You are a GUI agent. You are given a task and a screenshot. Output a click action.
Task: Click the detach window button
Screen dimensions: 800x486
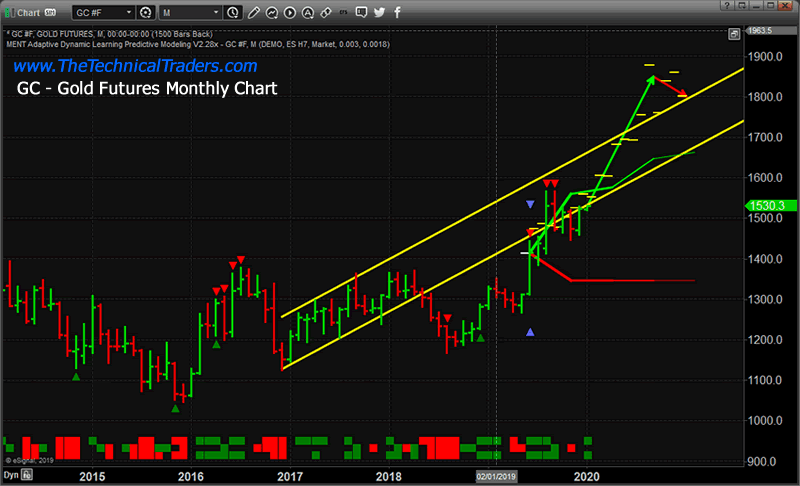pos(741,5)
